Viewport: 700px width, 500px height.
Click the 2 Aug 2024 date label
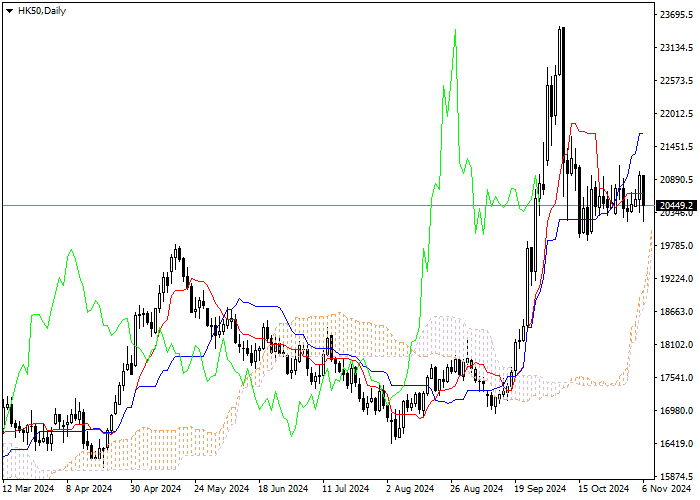point(410,489)
